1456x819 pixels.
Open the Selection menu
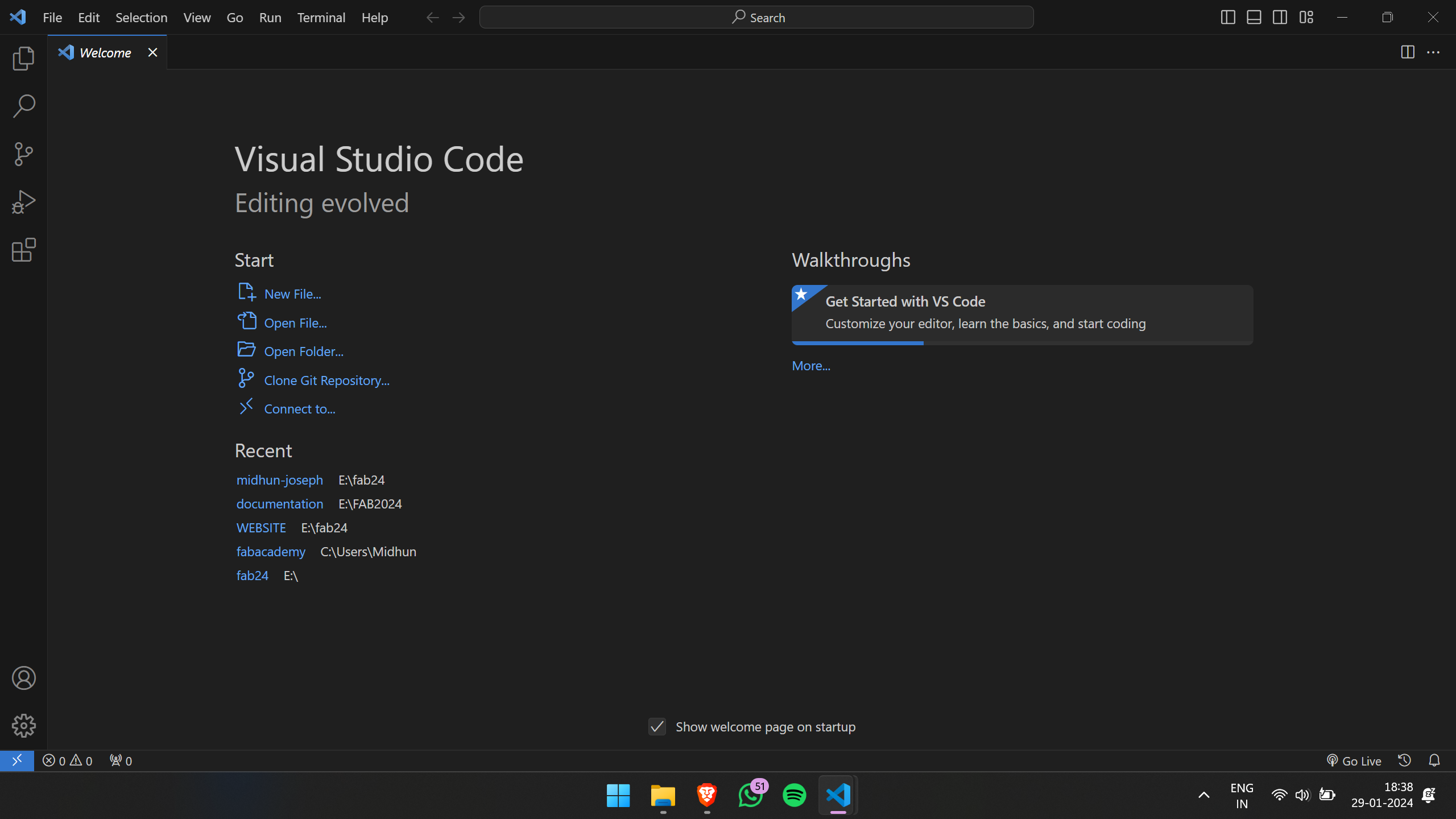(142, 18)
